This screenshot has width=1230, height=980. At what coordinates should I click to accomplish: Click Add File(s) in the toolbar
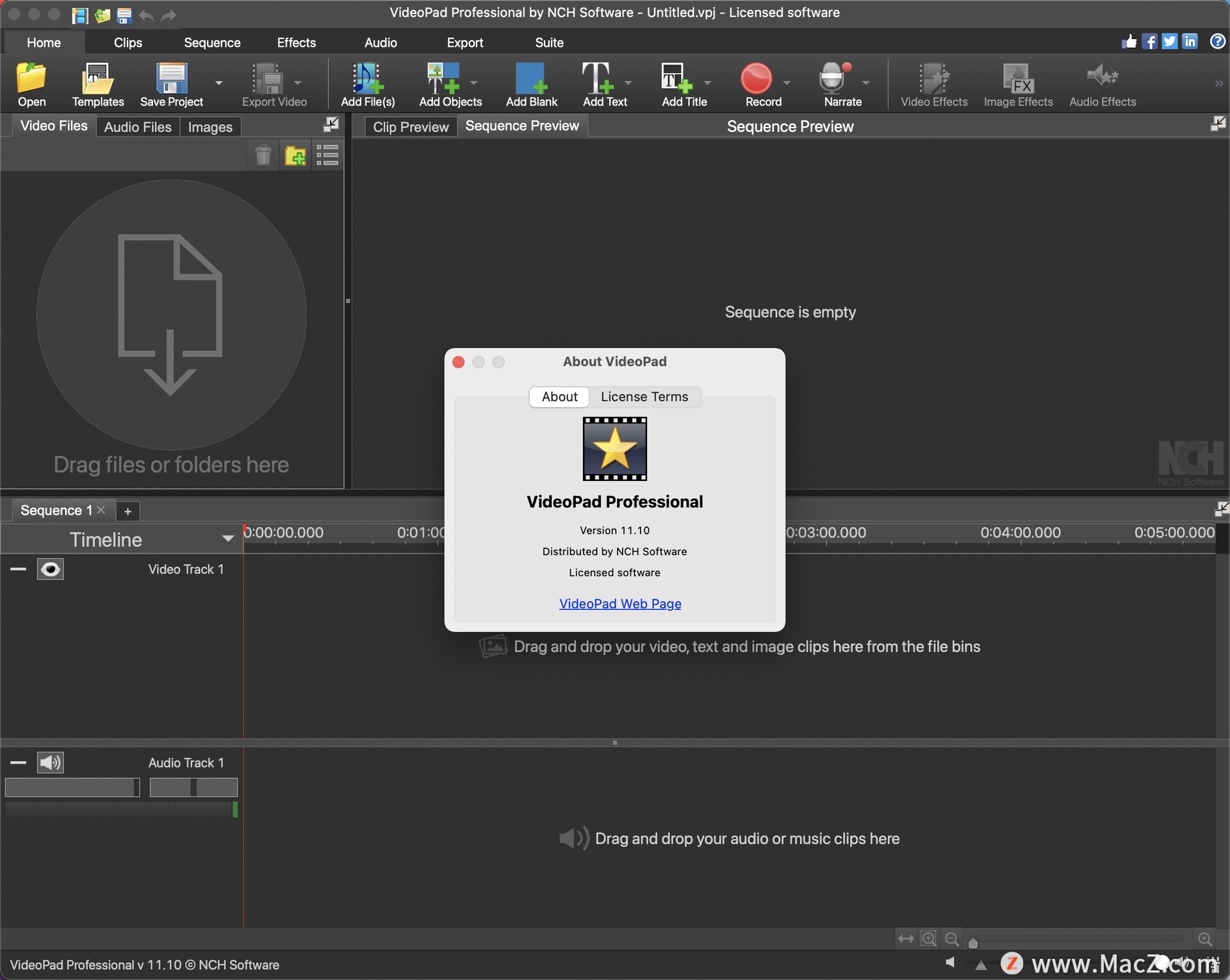[x=368, y=85]
